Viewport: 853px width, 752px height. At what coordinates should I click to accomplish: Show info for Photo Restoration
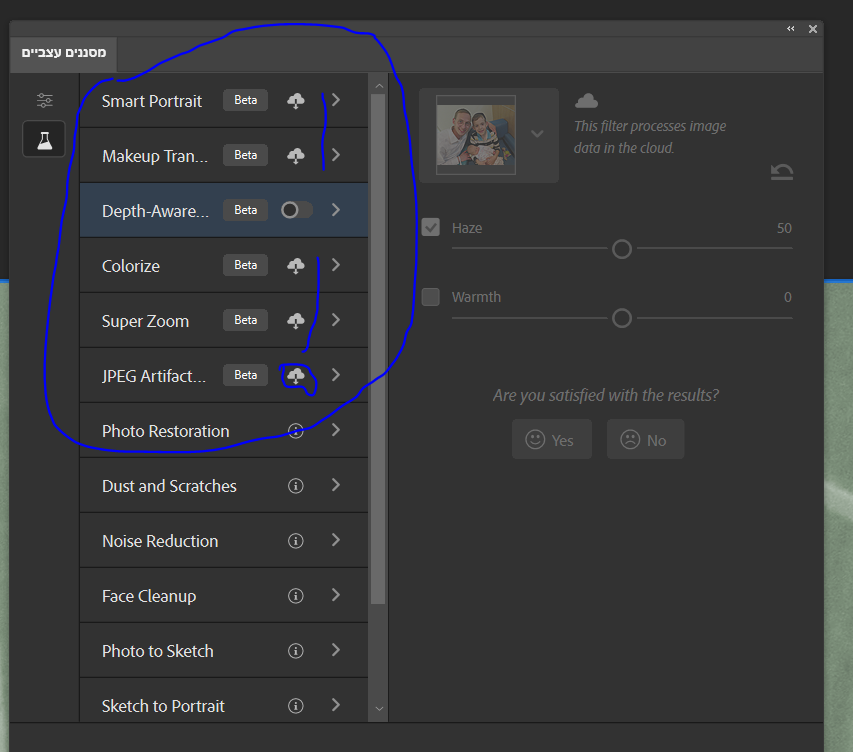pyautogui.click(x=295, y=431)
